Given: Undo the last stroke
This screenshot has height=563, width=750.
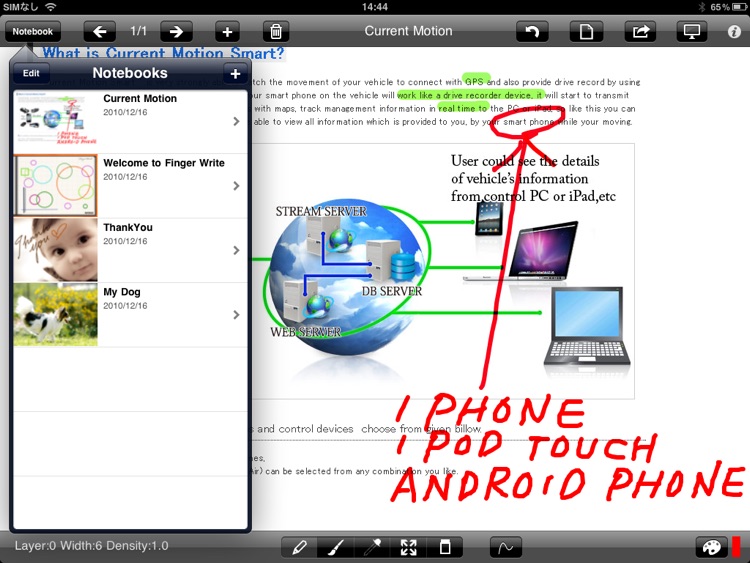Looking at the screenshot, I should 532,32.
